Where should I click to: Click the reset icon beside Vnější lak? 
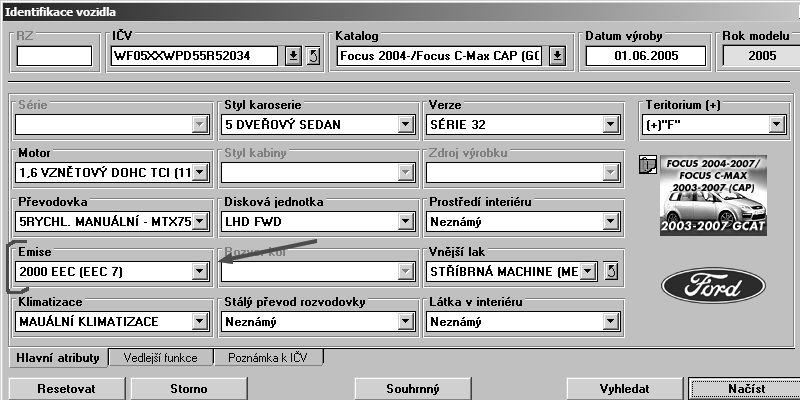pyautogui.click(x=612, y=271)
